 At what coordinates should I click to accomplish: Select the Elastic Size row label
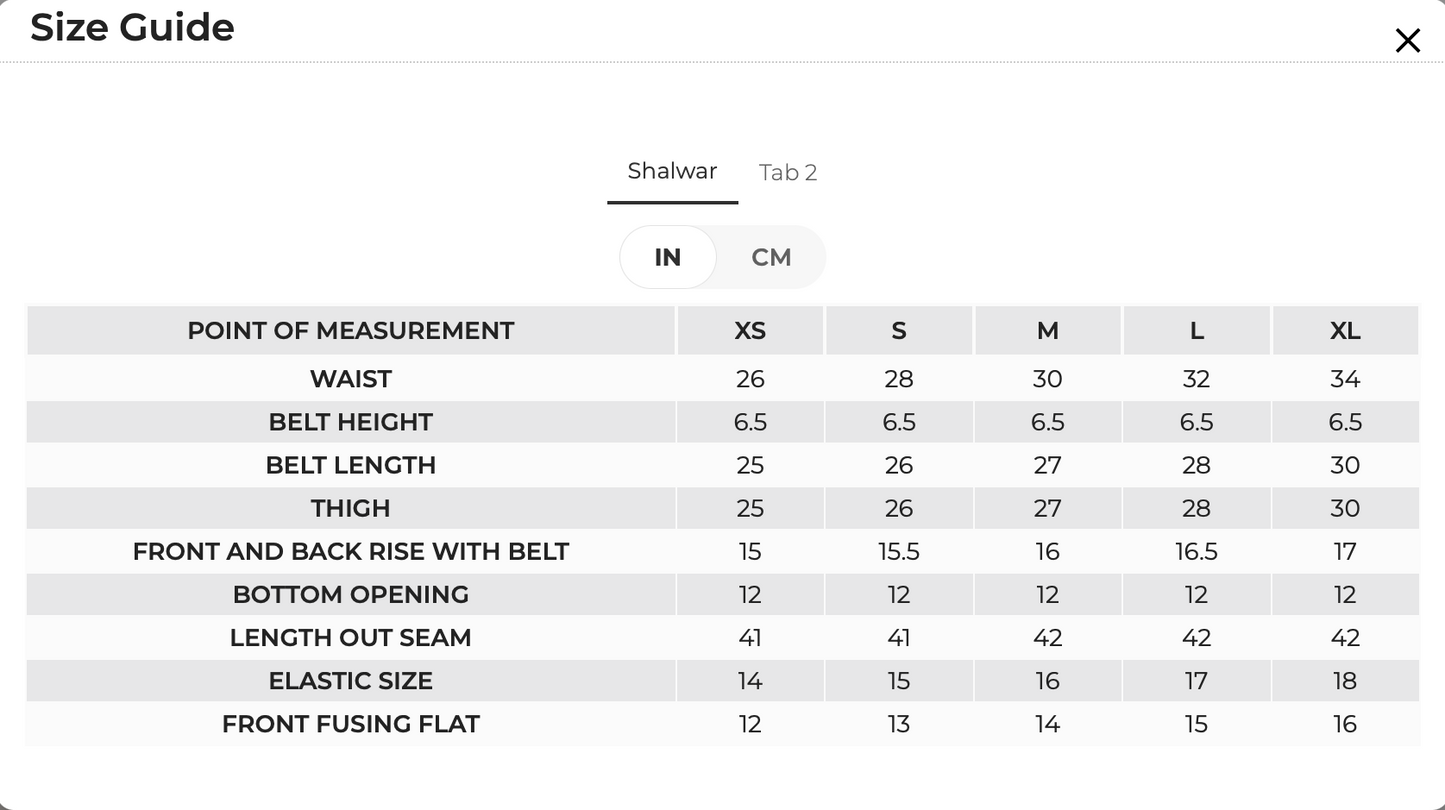(351, 680)
